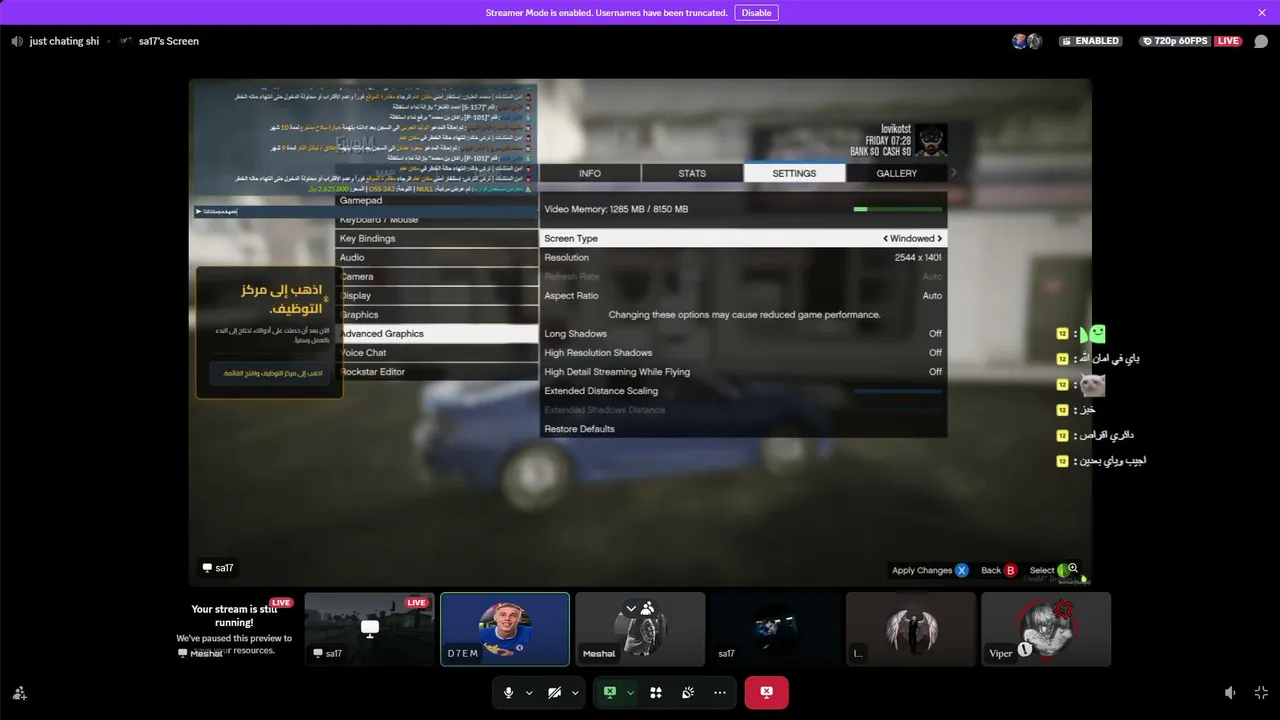The image size is (1280, 720).
Task: Select the SETTINGS tab
Action: click(794, 173)
